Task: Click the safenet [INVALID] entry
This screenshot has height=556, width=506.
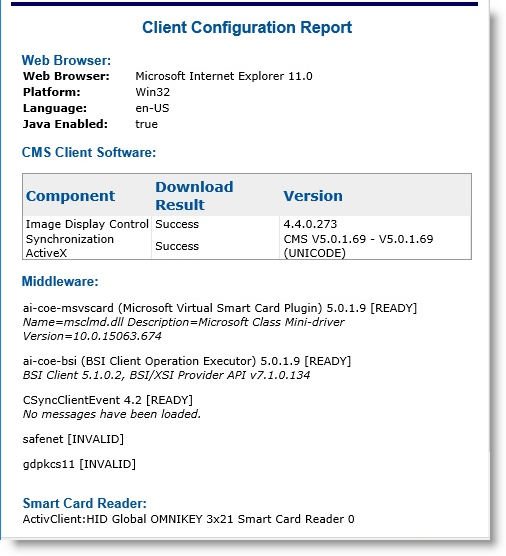Action: tap(73, 439)
